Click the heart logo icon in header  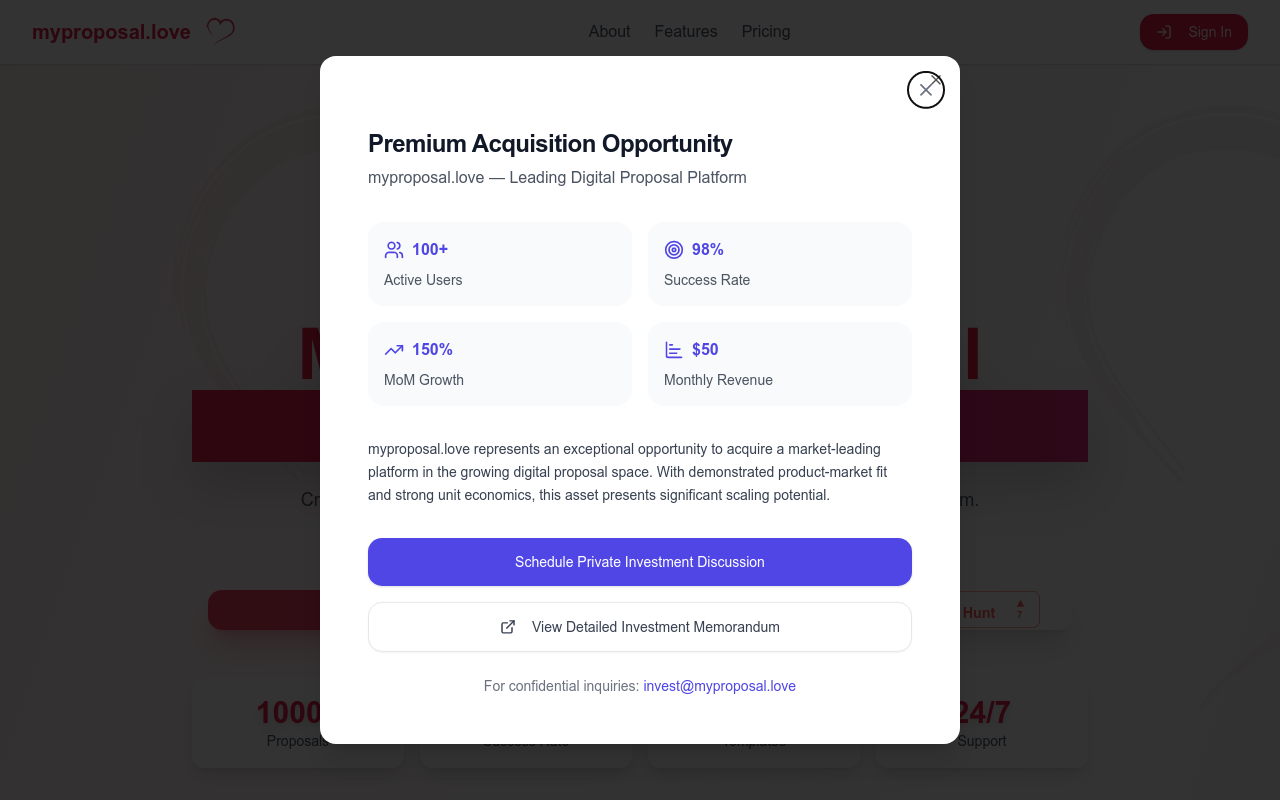tap(221, 31)
